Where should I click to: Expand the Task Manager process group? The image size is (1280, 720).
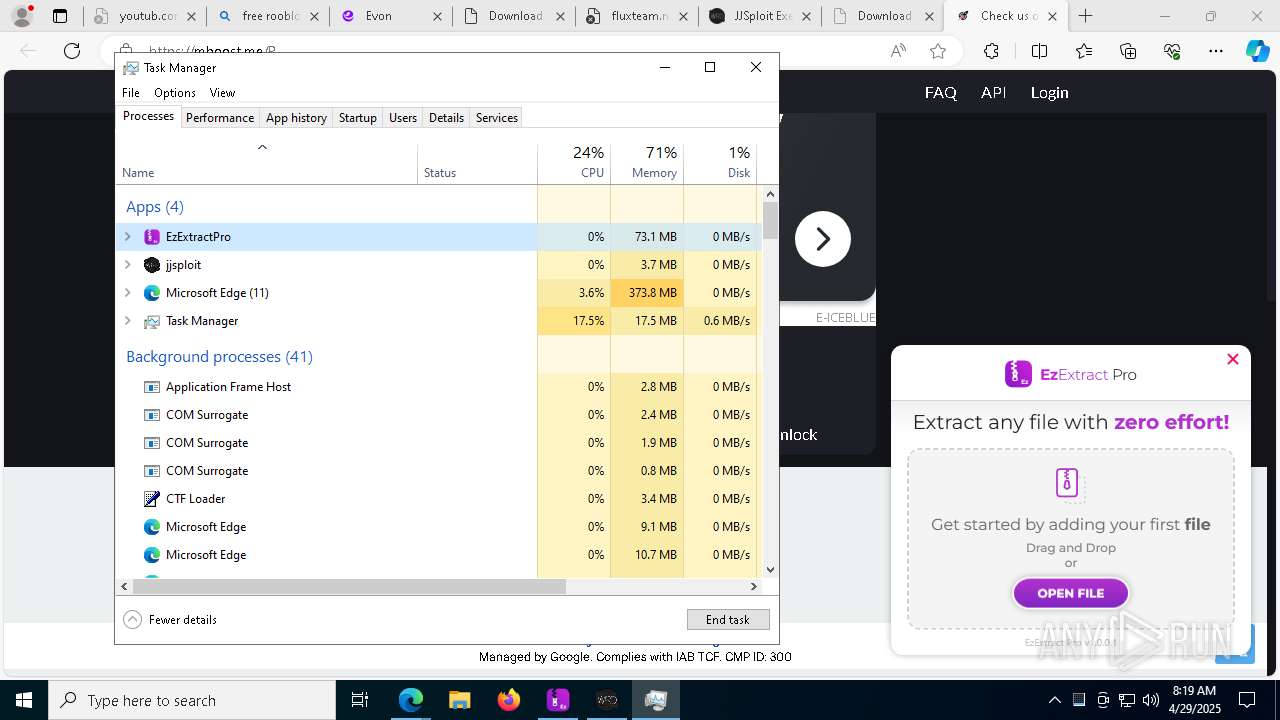click(127, 321)
